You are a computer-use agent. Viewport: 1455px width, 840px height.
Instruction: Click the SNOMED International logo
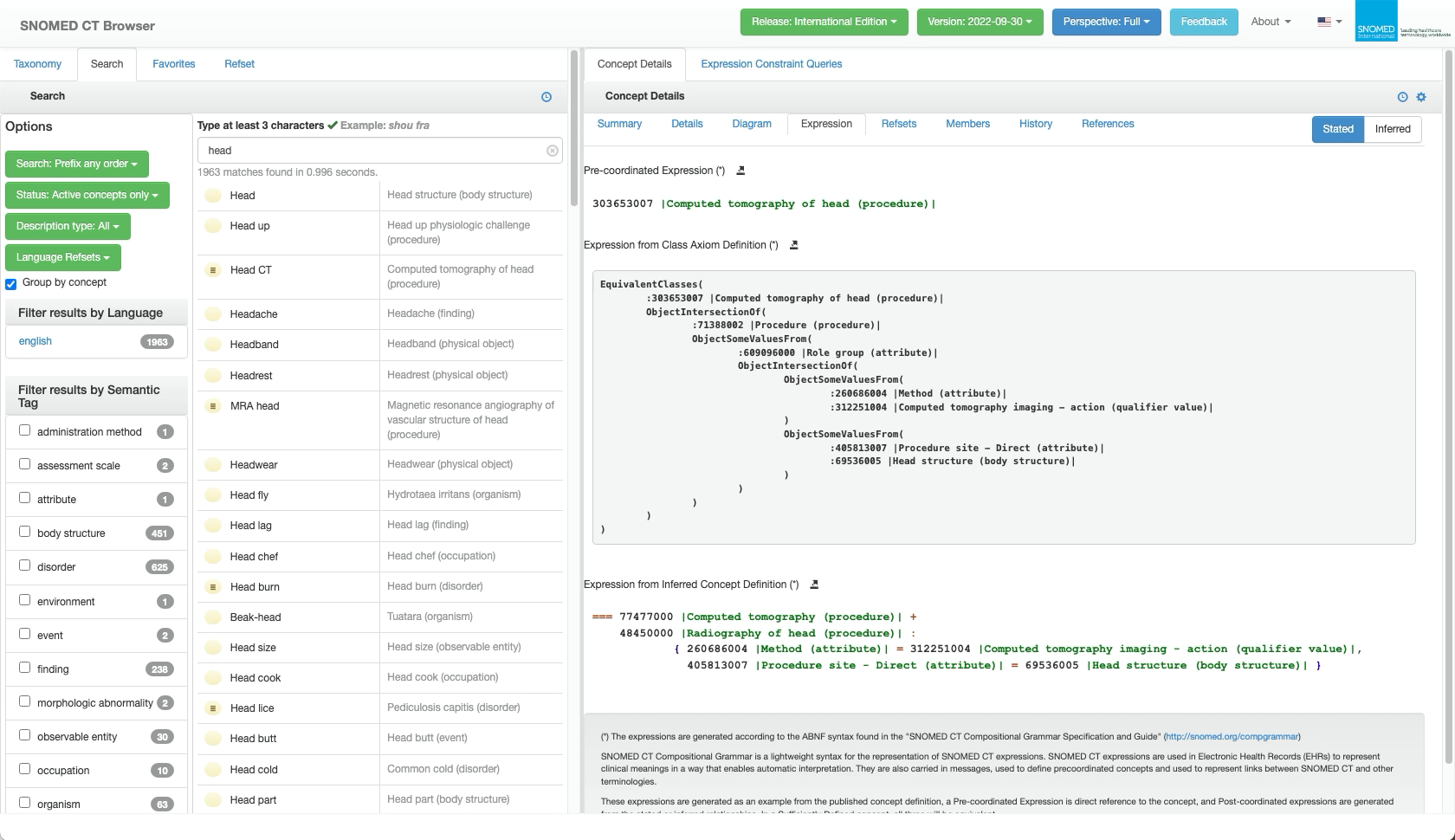[1402, 22]
